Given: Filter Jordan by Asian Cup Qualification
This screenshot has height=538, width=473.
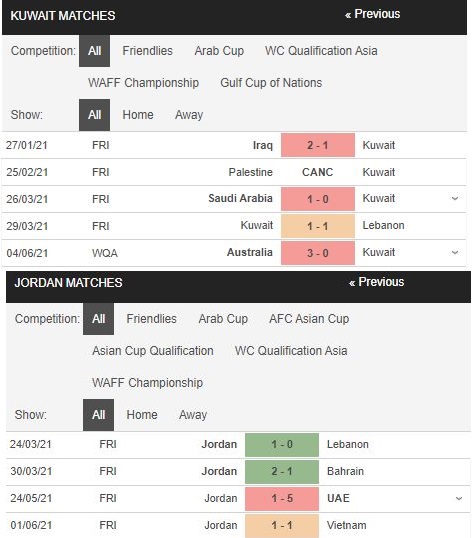Looking at the screenshot, I should 153,351.
